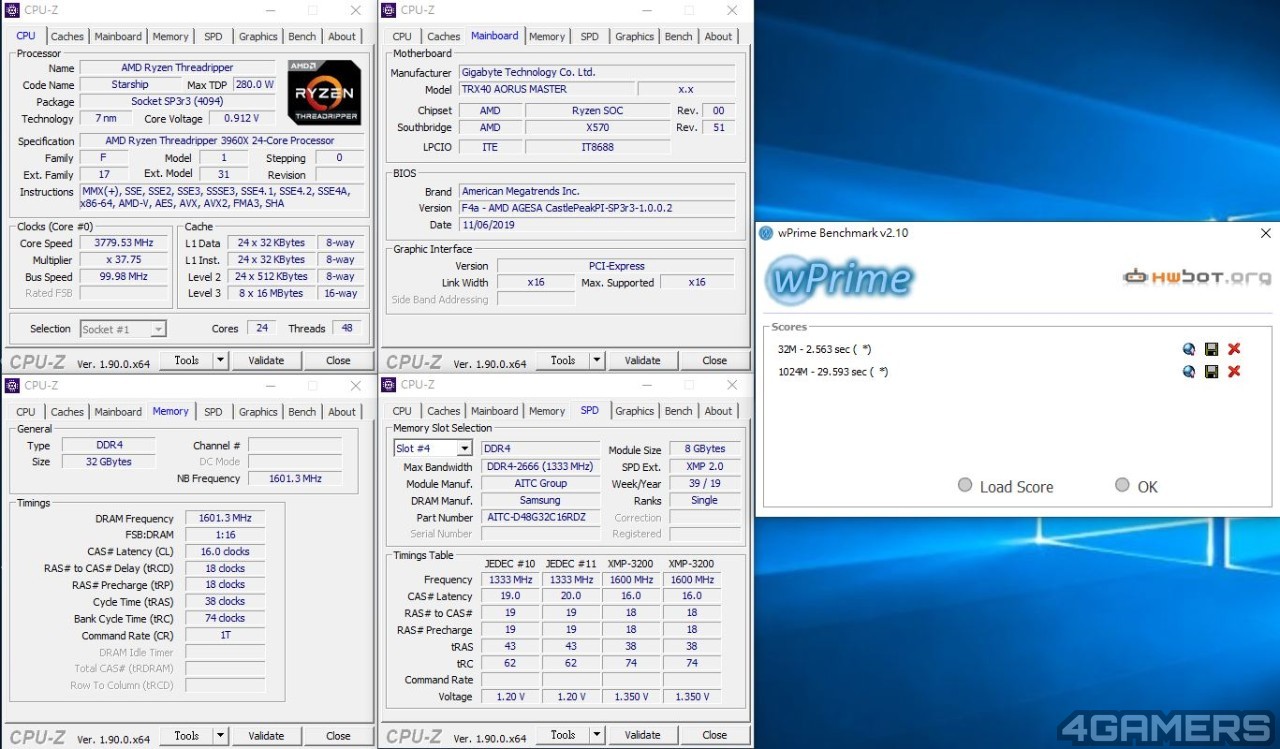The image size is (1280, 749).
Task: Click Close in the Memory window
Action: [338, 736]
